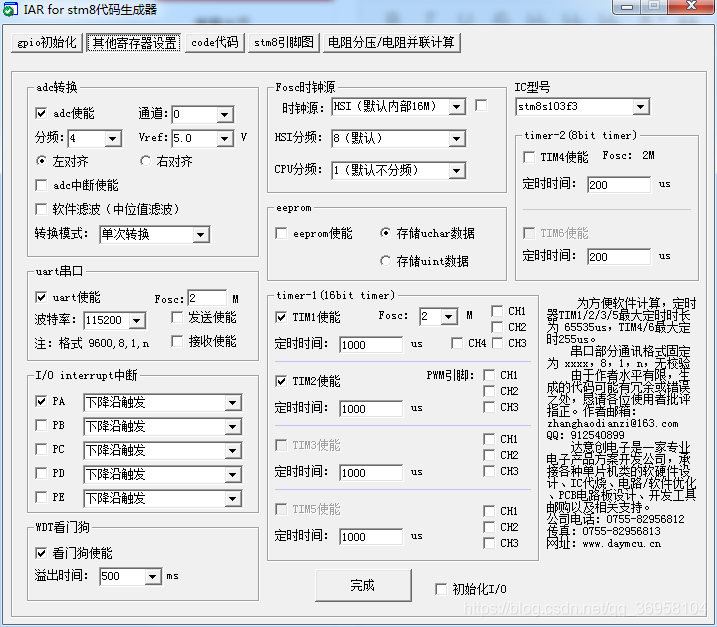
Task: Enable the TIM4使能 checkbox
Action: (529, 157)
